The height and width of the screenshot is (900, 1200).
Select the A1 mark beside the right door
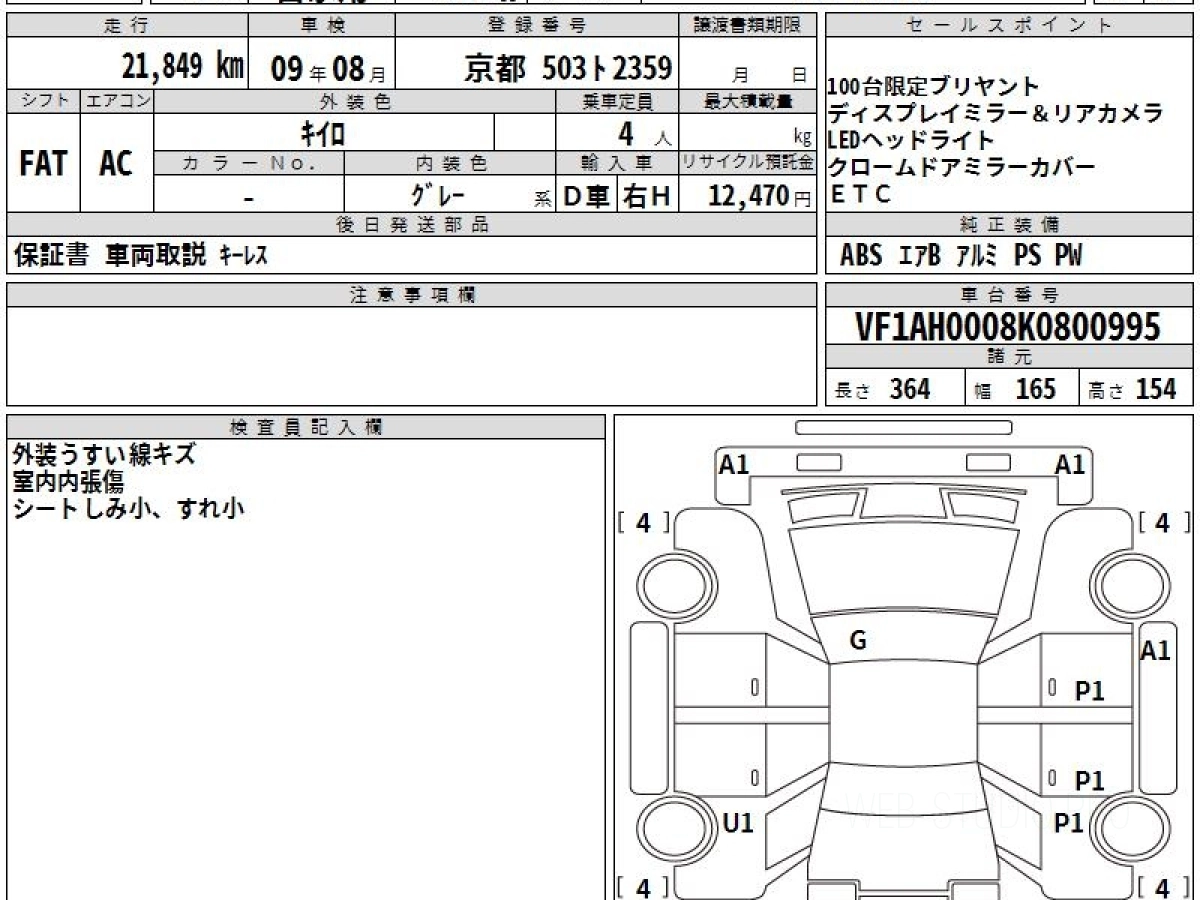[x=1155, y=651]
